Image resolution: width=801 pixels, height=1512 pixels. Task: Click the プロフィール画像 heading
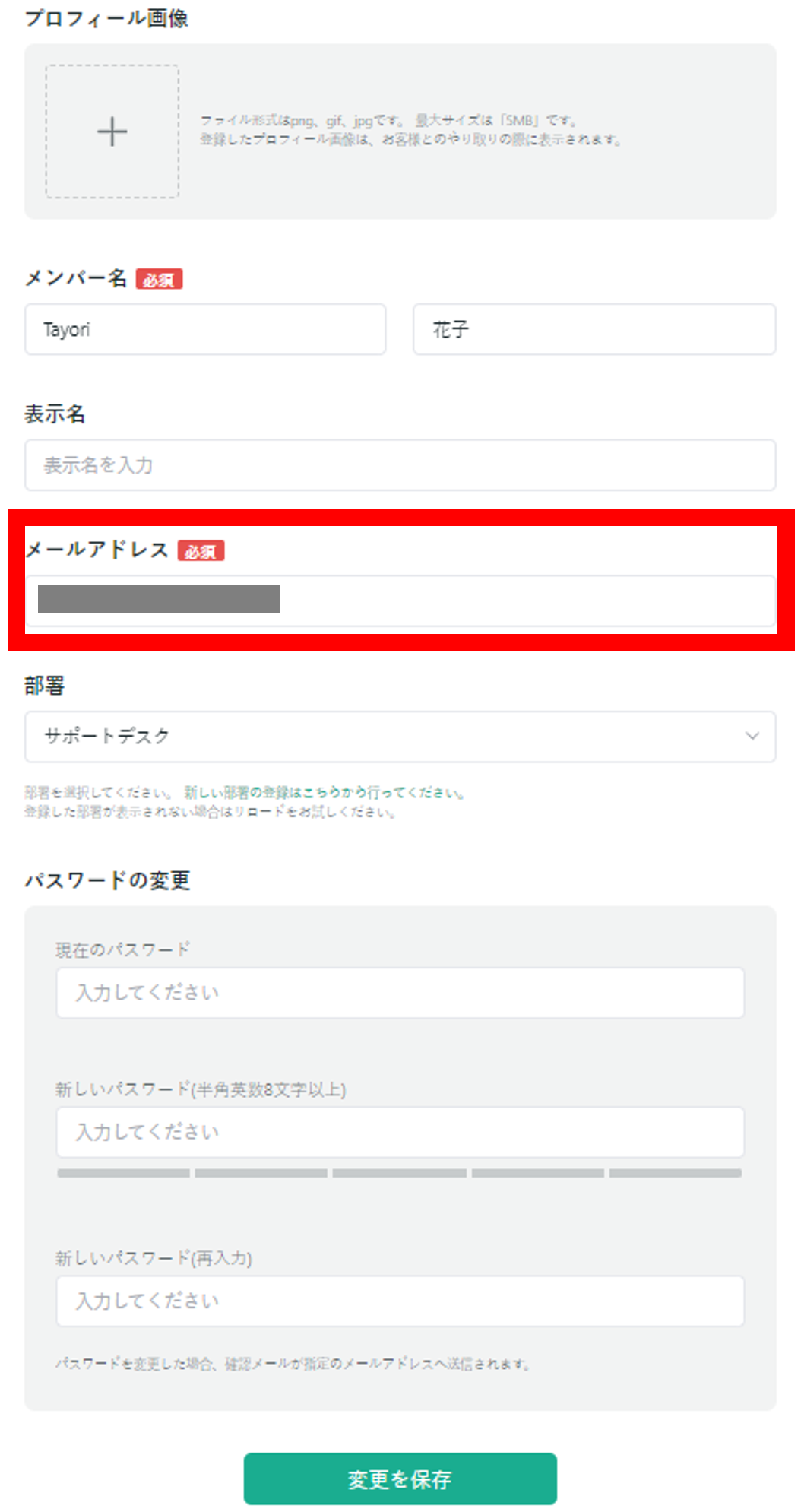point(106,18)
